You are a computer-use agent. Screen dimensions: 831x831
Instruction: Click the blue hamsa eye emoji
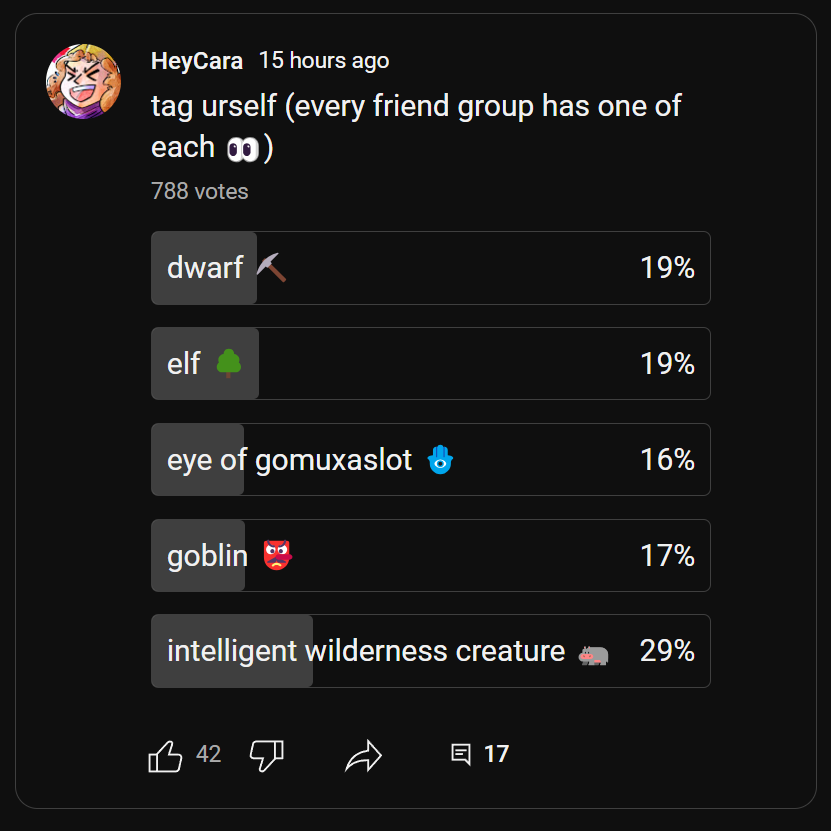(439, 460)
